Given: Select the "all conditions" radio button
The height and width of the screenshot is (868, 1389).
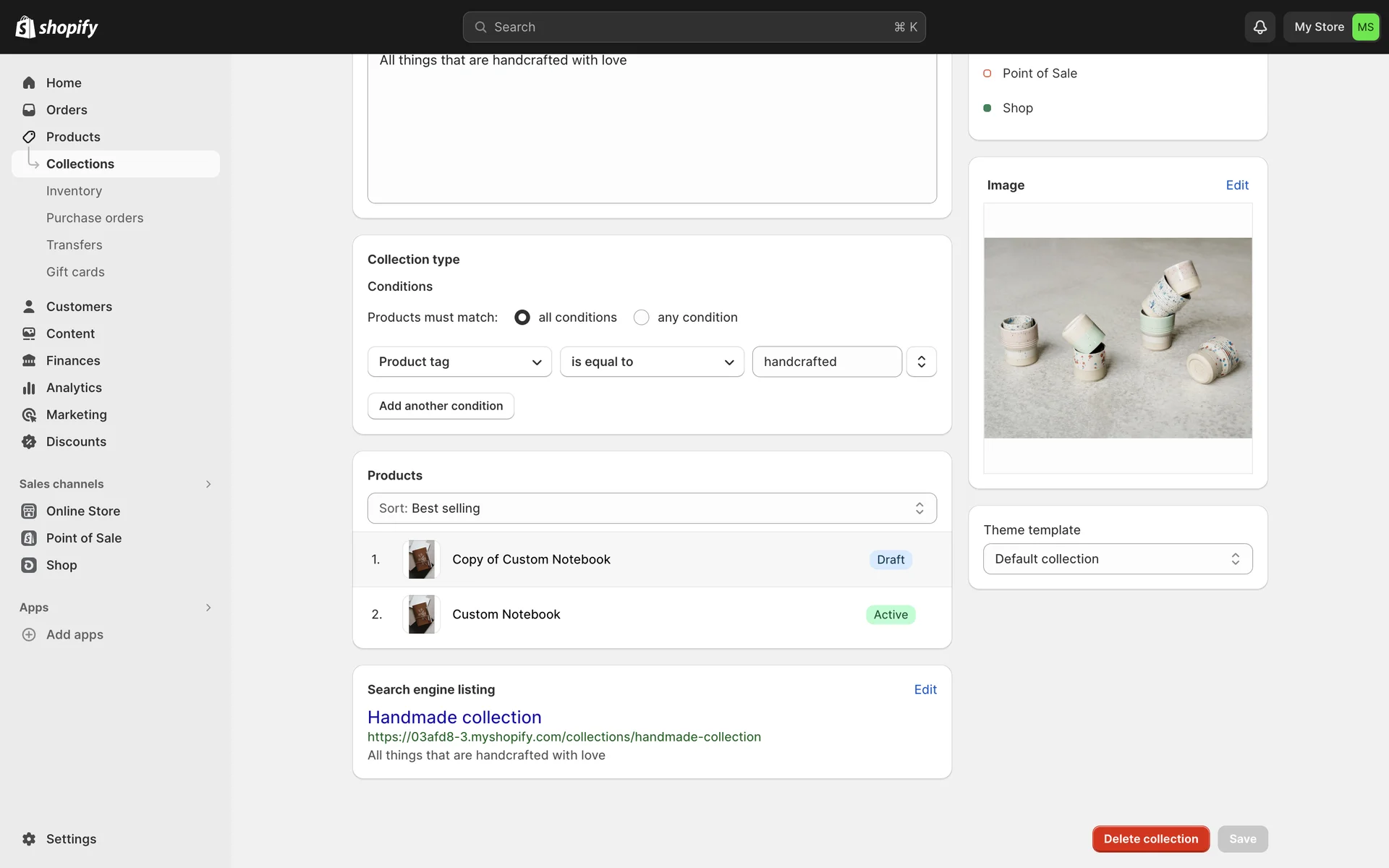Looking at the screenshot, I should click(x=522, y=318).
